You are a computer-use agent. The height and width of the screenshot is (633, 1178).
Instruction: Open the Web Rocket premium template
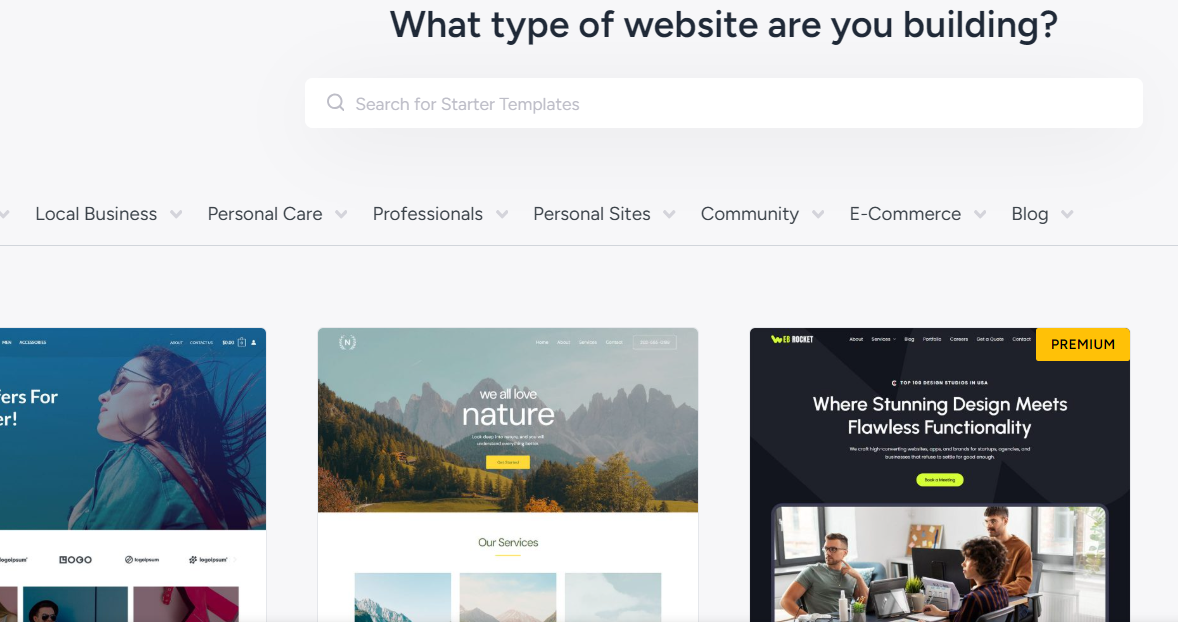click(940, 475)
